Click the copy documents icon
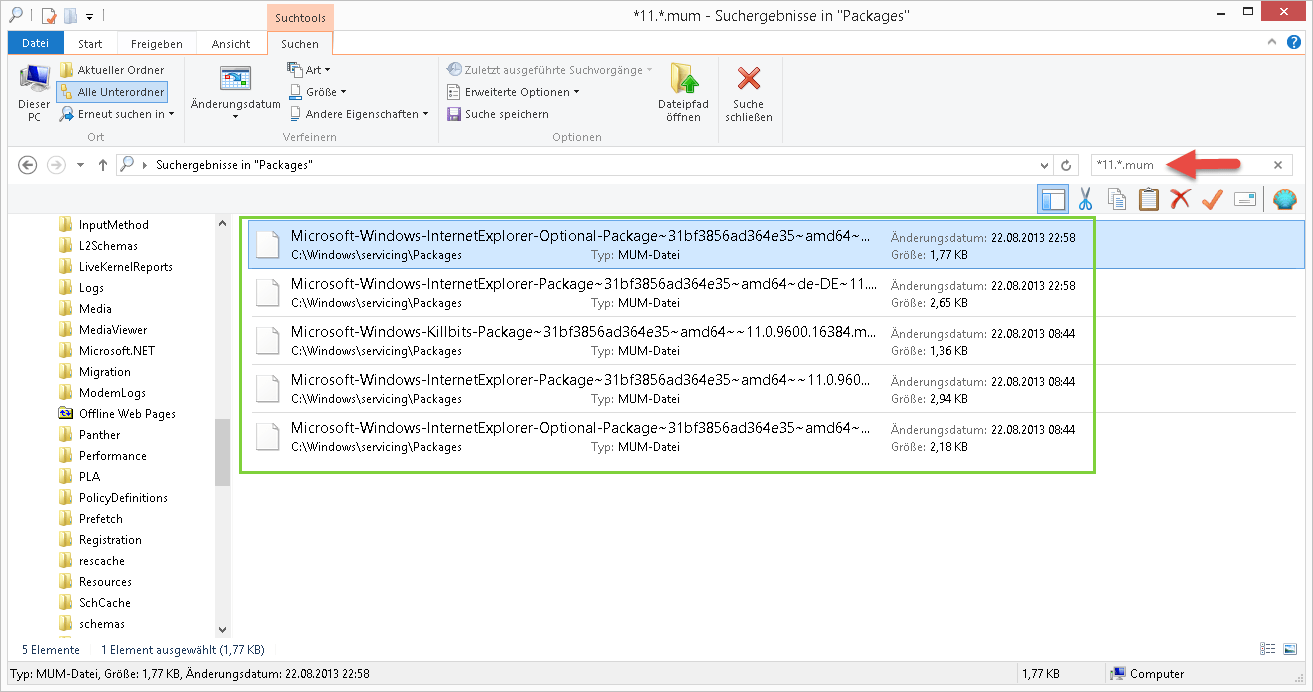 [1117, 199]
